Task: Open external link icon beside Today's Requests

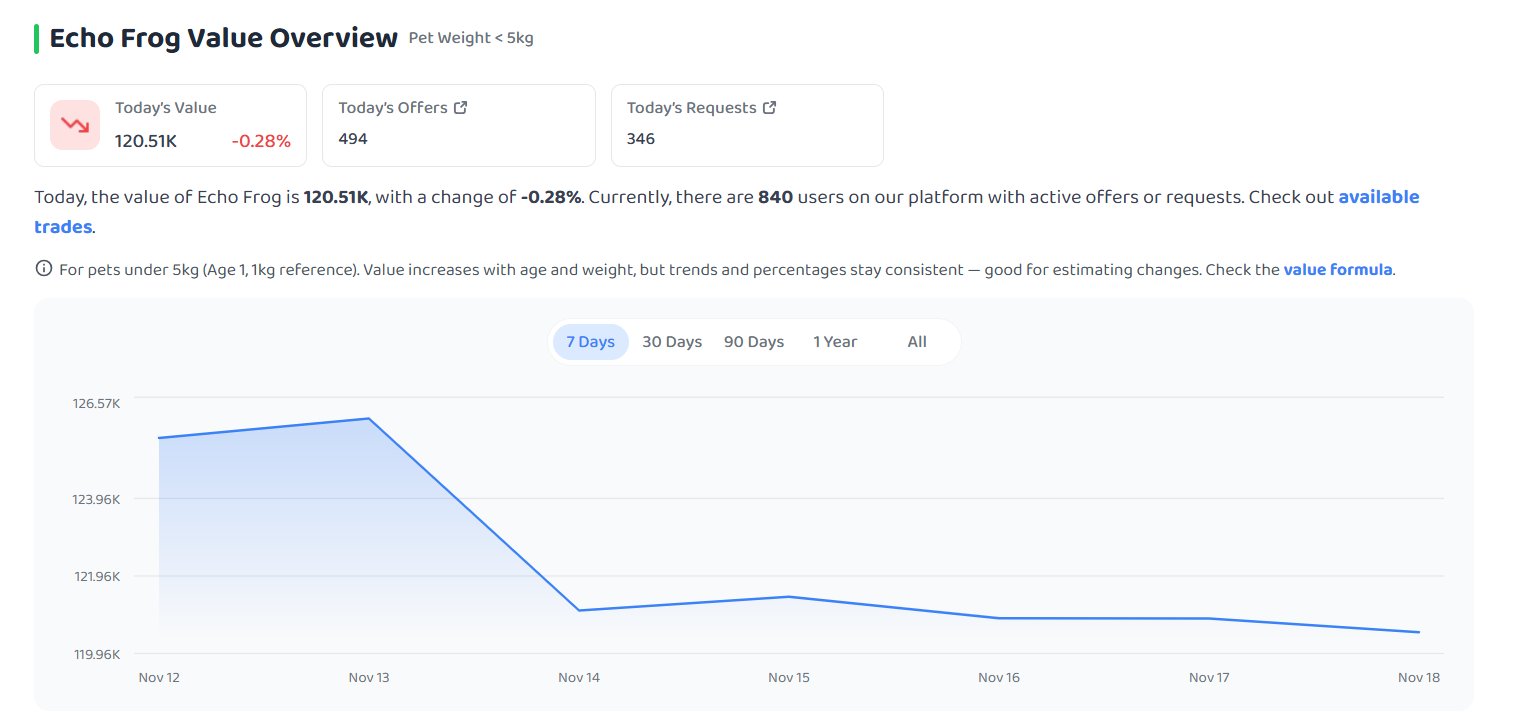Action: (769, 107)
